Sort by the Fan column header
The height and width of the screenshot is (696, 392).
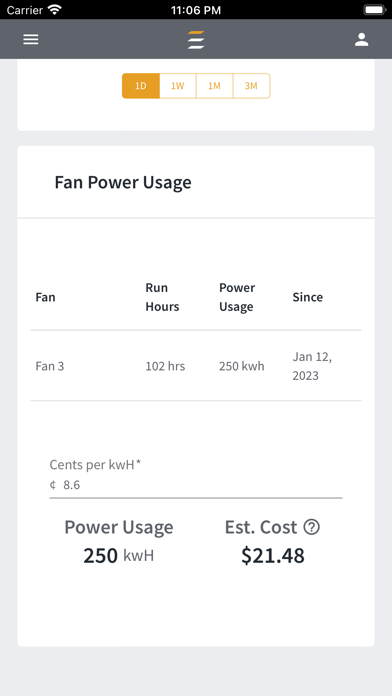point(45,297)
